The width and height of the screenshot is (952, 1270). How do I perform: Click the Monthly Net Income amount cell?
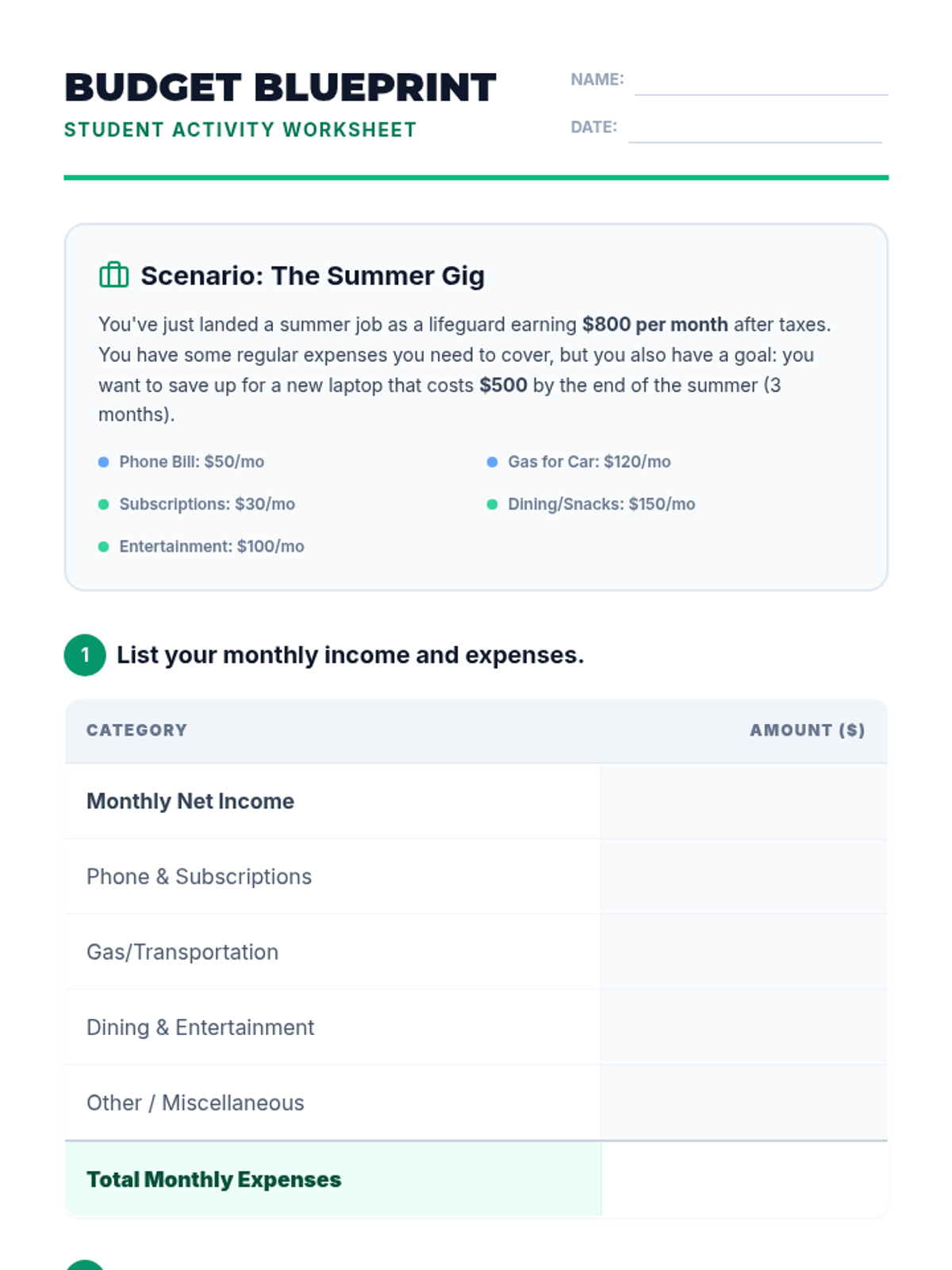(x=744, y=801)
